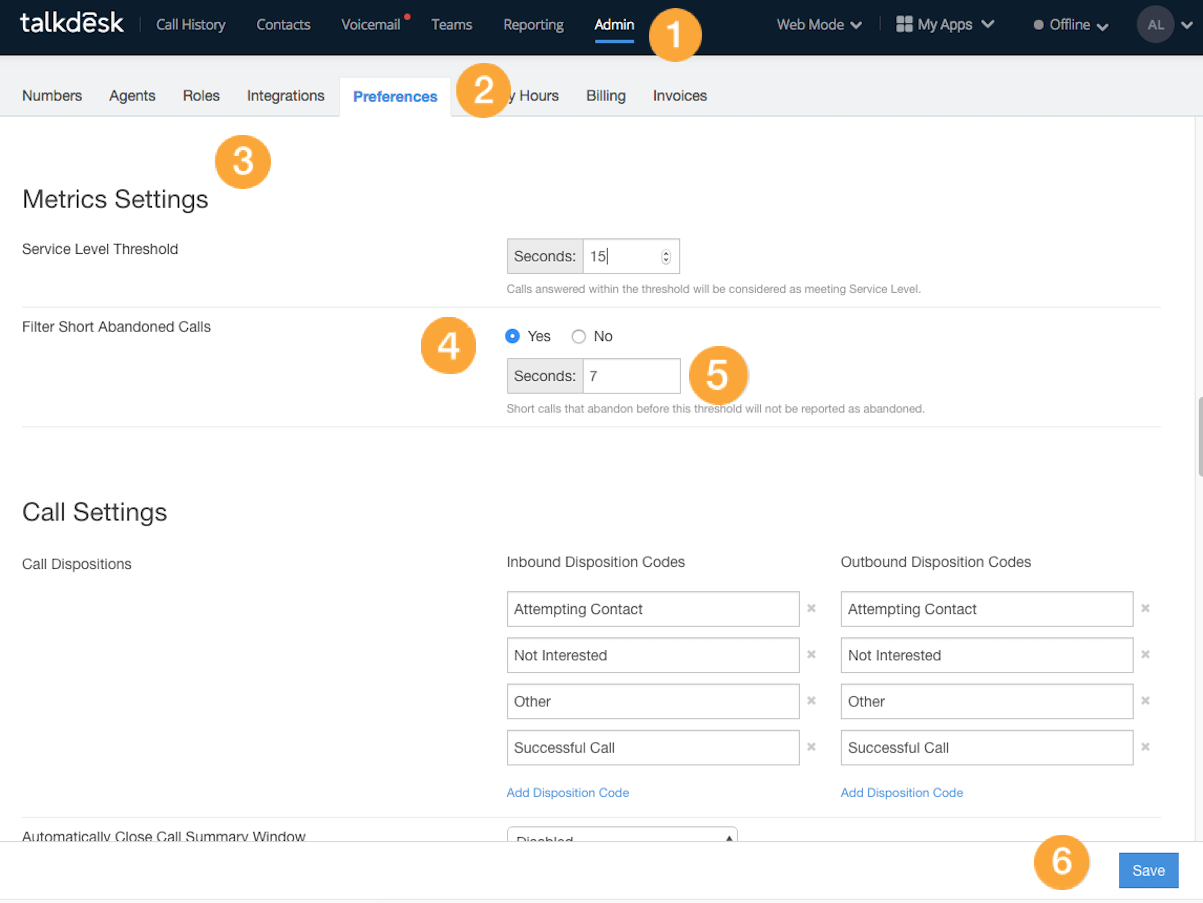This screenshot has width=1203, height=903.
Task: Click the Call Settings heading
Action: coord(95,512)
